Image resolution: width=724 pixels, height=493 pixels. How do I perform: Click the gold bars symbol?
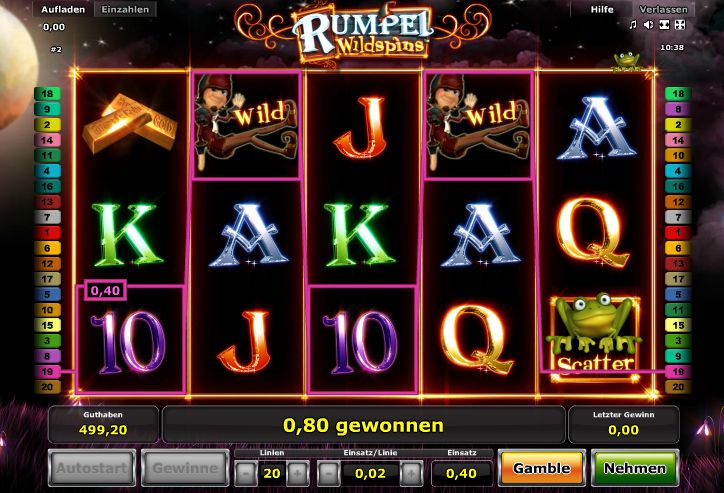point(130,123)
